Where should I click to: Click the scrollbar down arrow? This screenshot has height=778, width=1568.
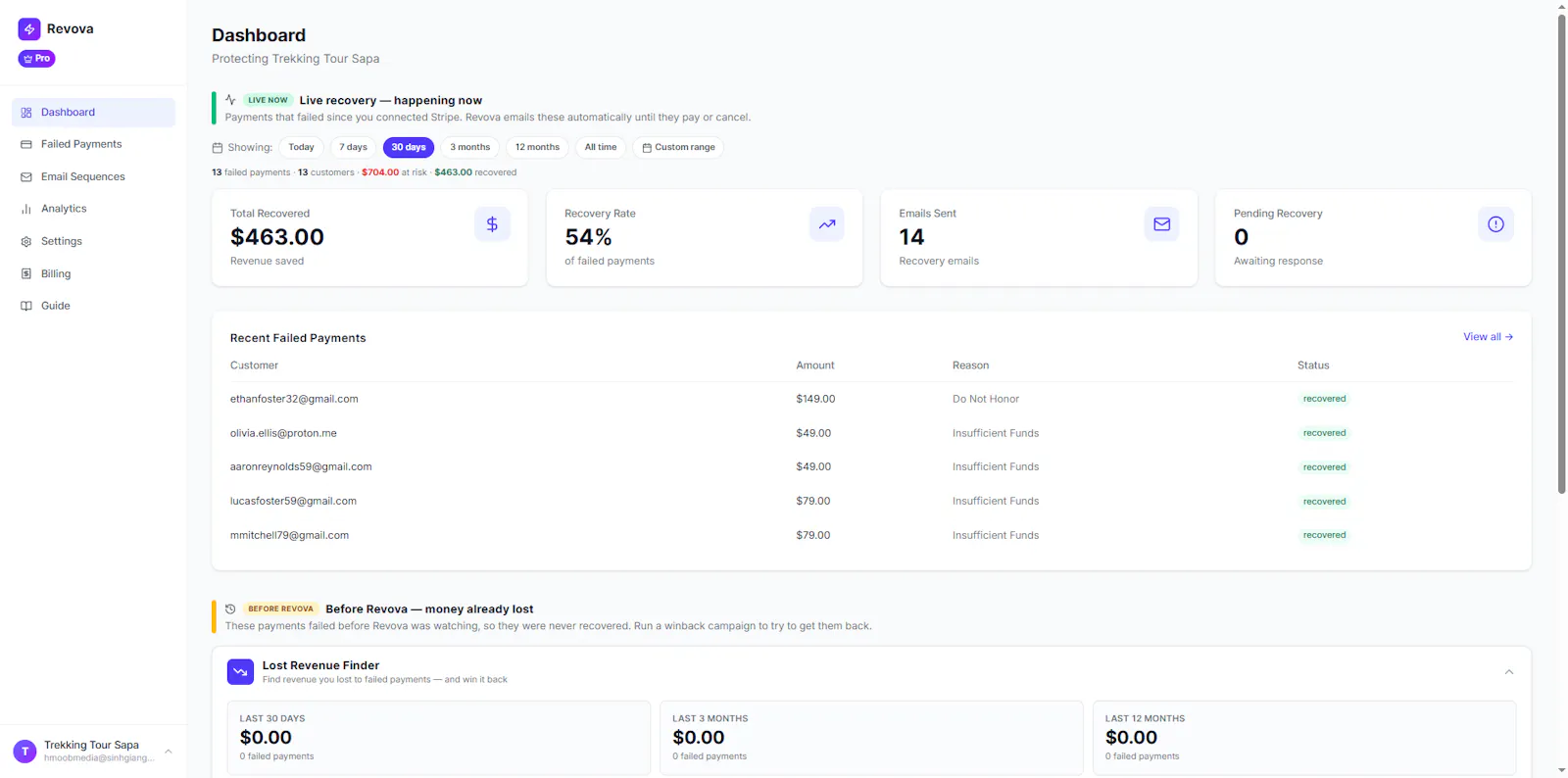1562,771
